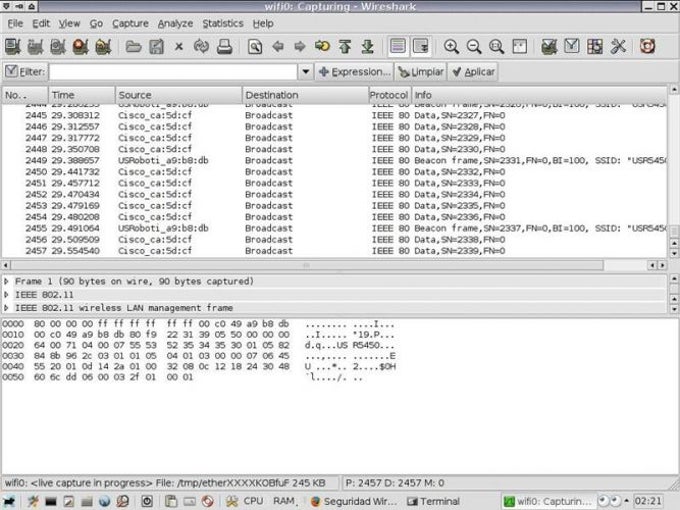This screenshot has width=680, height=510.
Task: Restart the running capture icon
Action: pos(103,46)
